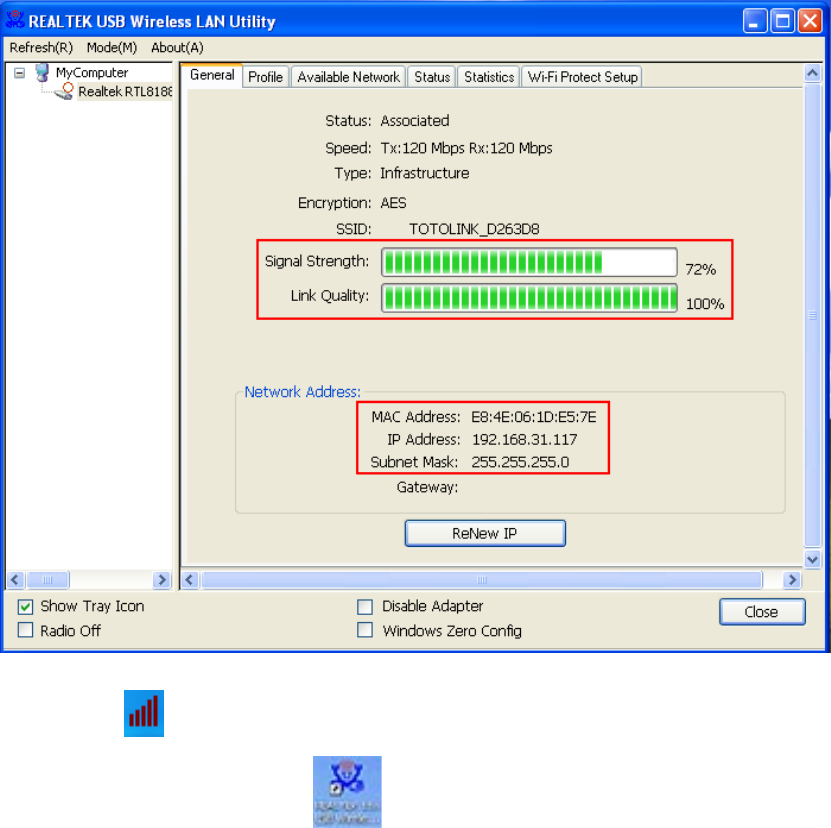Maximize the Realtek utility window
The image size is (831, 828).
[782, 21]
